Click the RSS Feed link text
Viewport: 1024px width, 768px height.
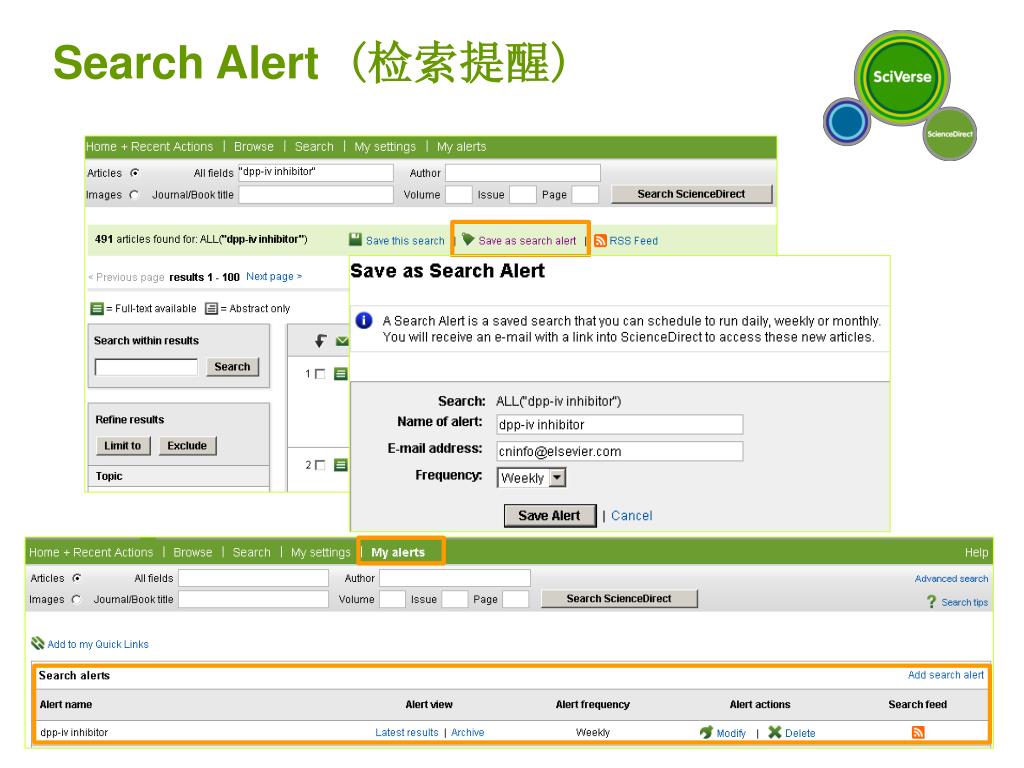coord(633,240)
